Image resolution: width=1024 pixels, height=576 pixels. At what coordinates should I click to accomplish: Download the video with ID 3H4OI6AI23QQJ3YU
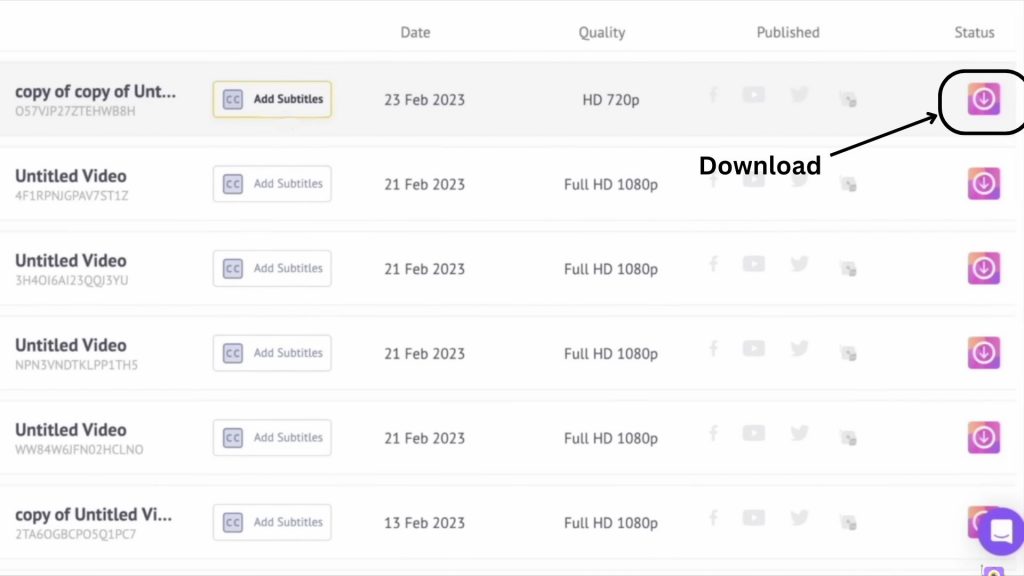tap(984, 268)
